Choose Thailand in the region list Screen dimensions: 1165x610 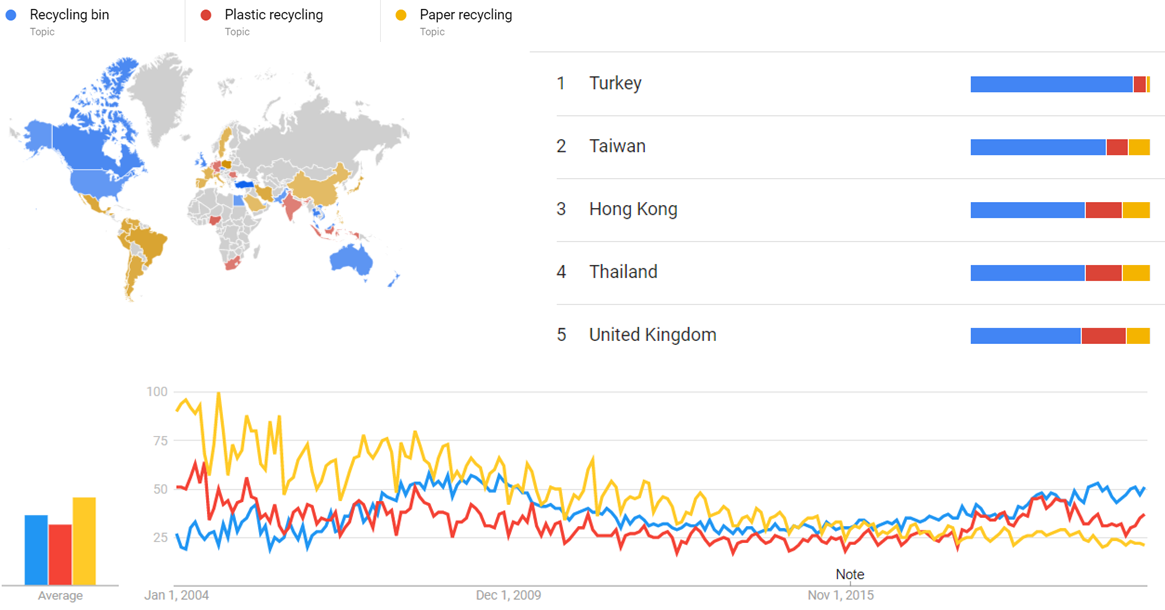click(x=623, y=272)
